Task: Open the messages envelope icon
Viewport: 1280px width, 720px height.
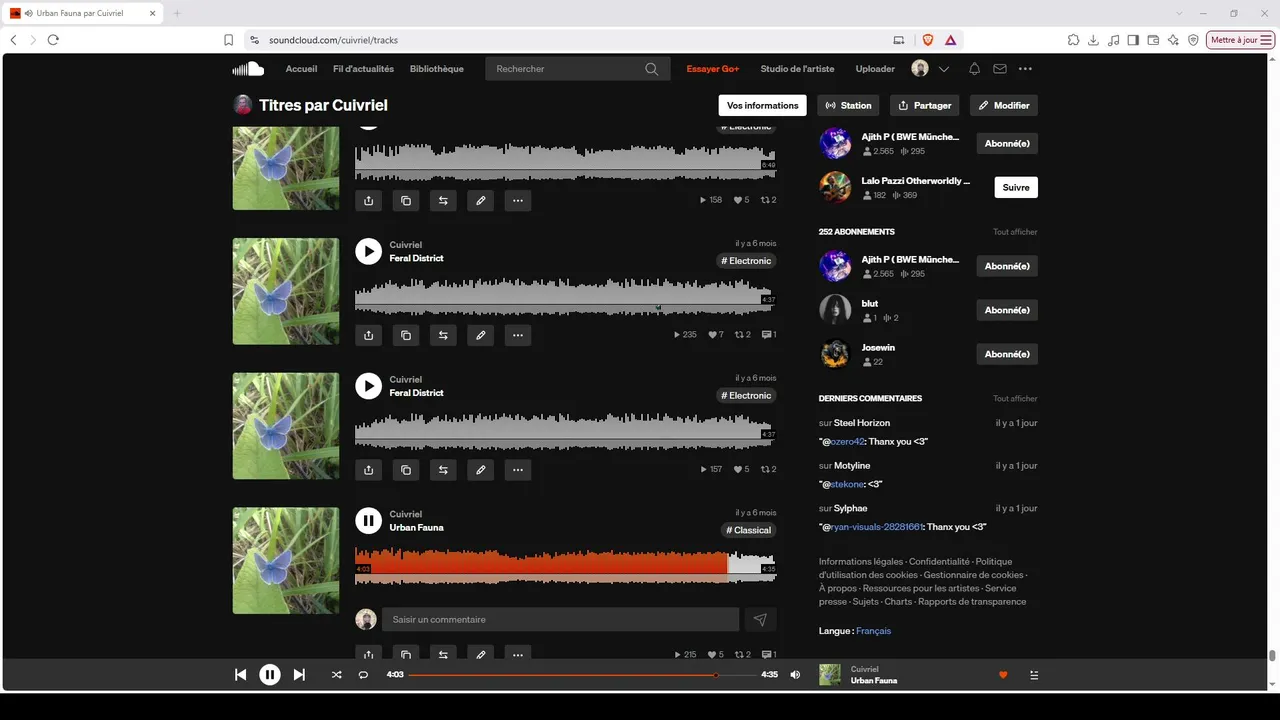Action: (1000, 69)
